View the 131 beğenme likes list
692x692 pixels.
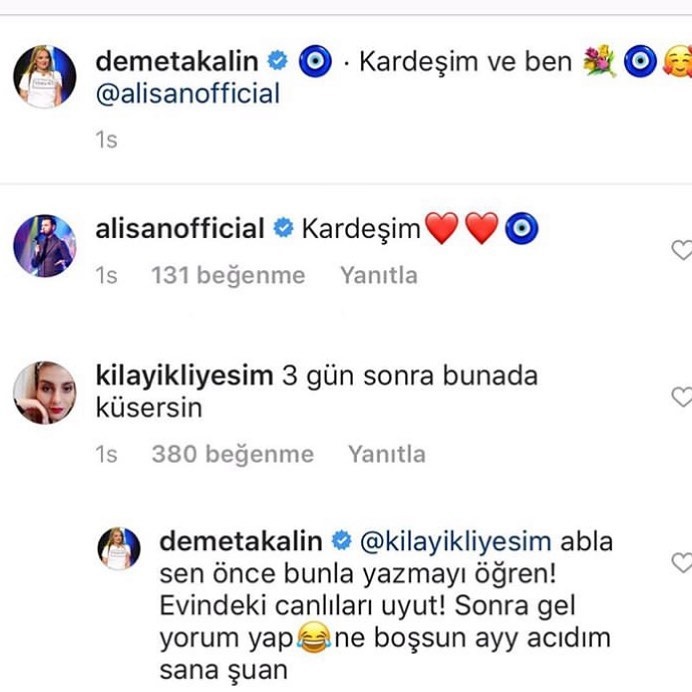coord(228,276)
